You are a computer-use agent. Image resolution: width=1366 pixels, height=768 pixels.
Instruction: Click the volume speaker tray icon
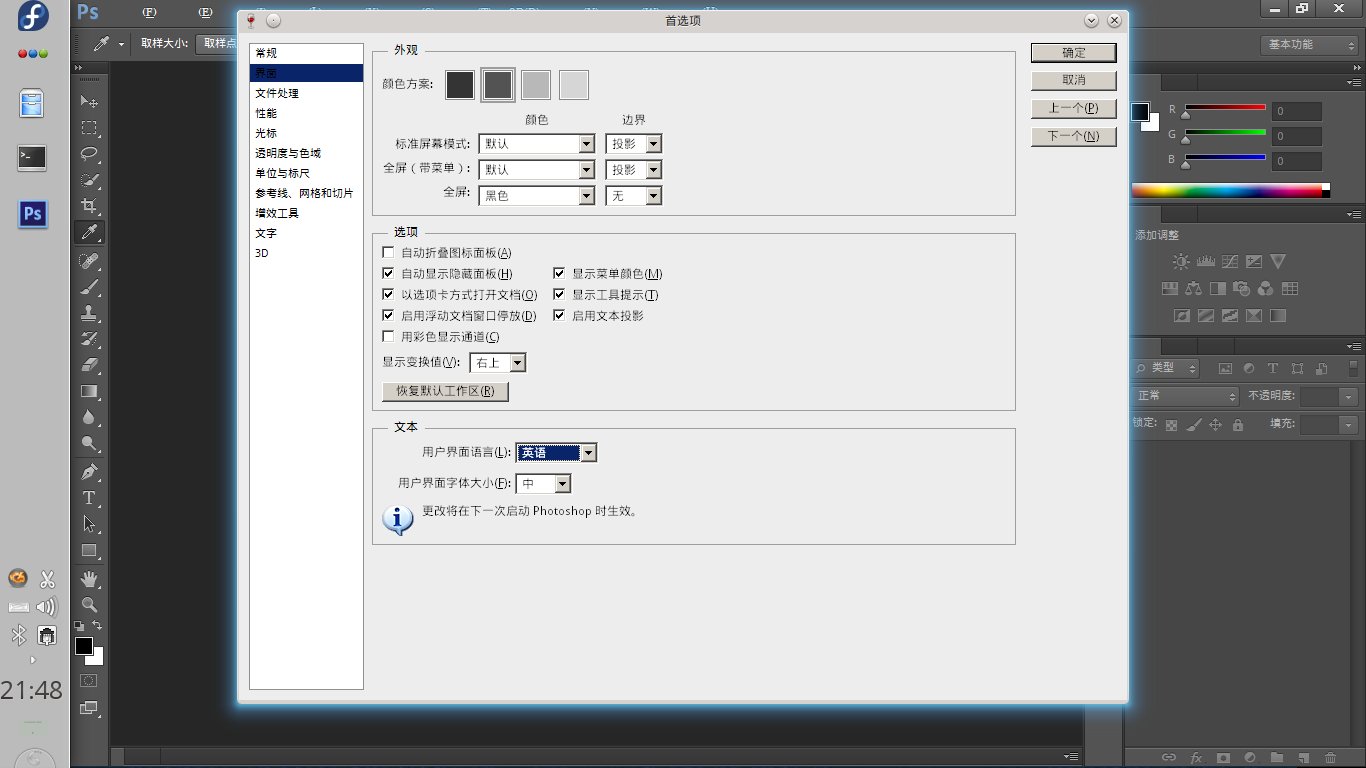point(46,606)
